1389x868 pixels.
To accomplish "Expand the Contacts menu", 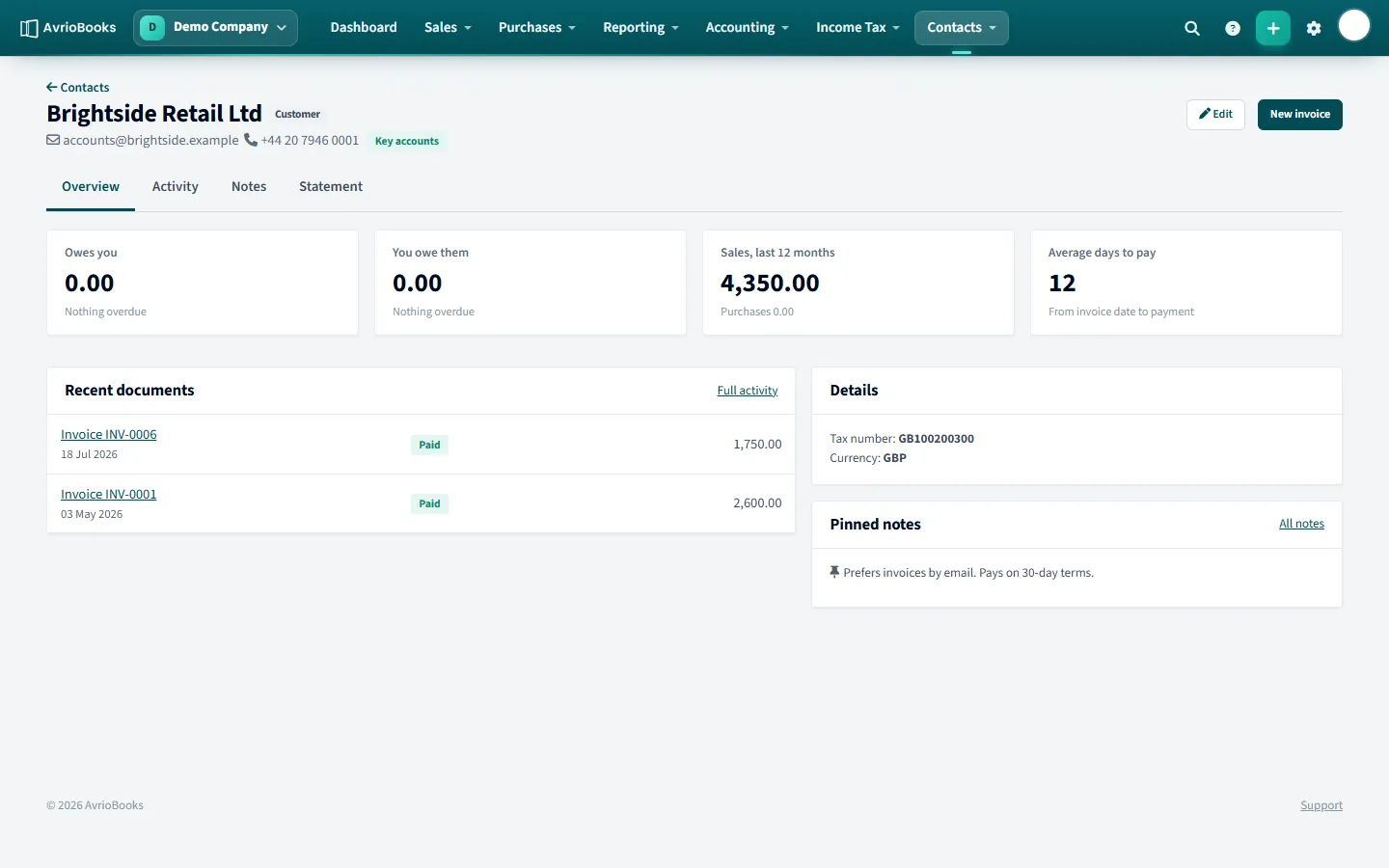I will point(962,28).
